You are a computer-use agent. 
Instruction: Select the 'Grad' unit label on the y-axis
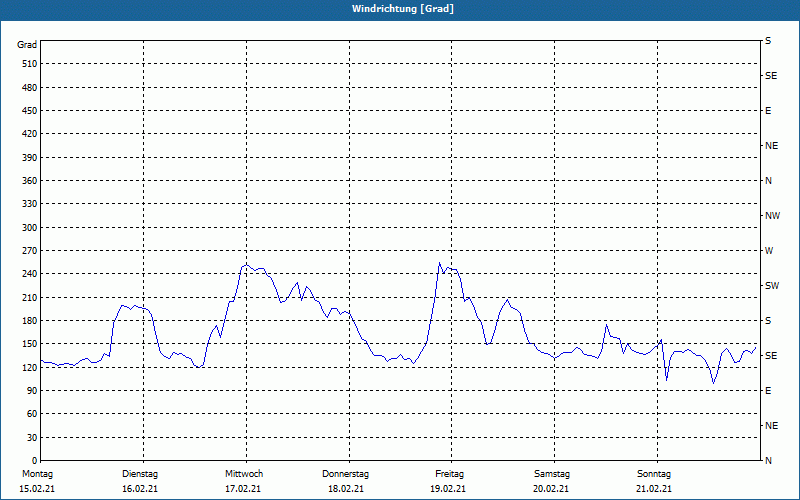click(x=27, y=45)
